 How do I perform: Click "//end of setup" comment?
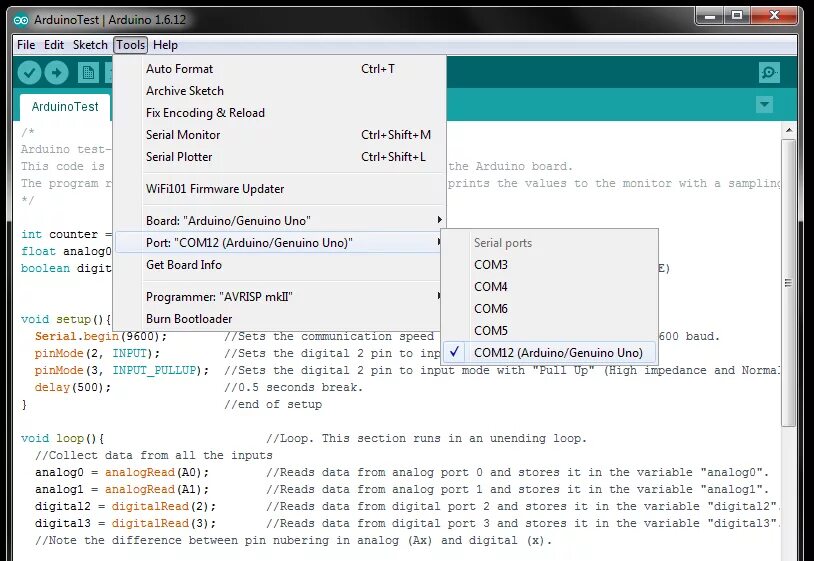(x=273, y=404)
